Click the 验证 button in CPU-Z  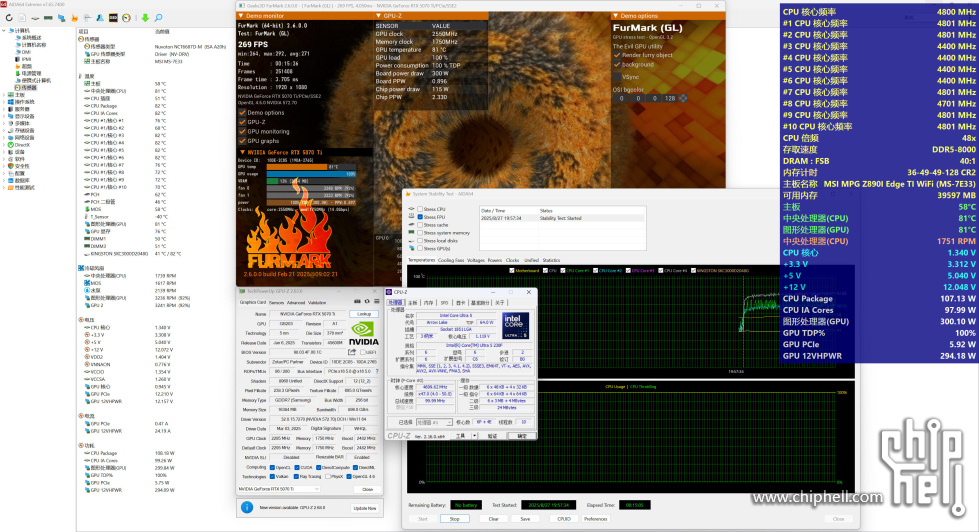(x=493, y=436)
